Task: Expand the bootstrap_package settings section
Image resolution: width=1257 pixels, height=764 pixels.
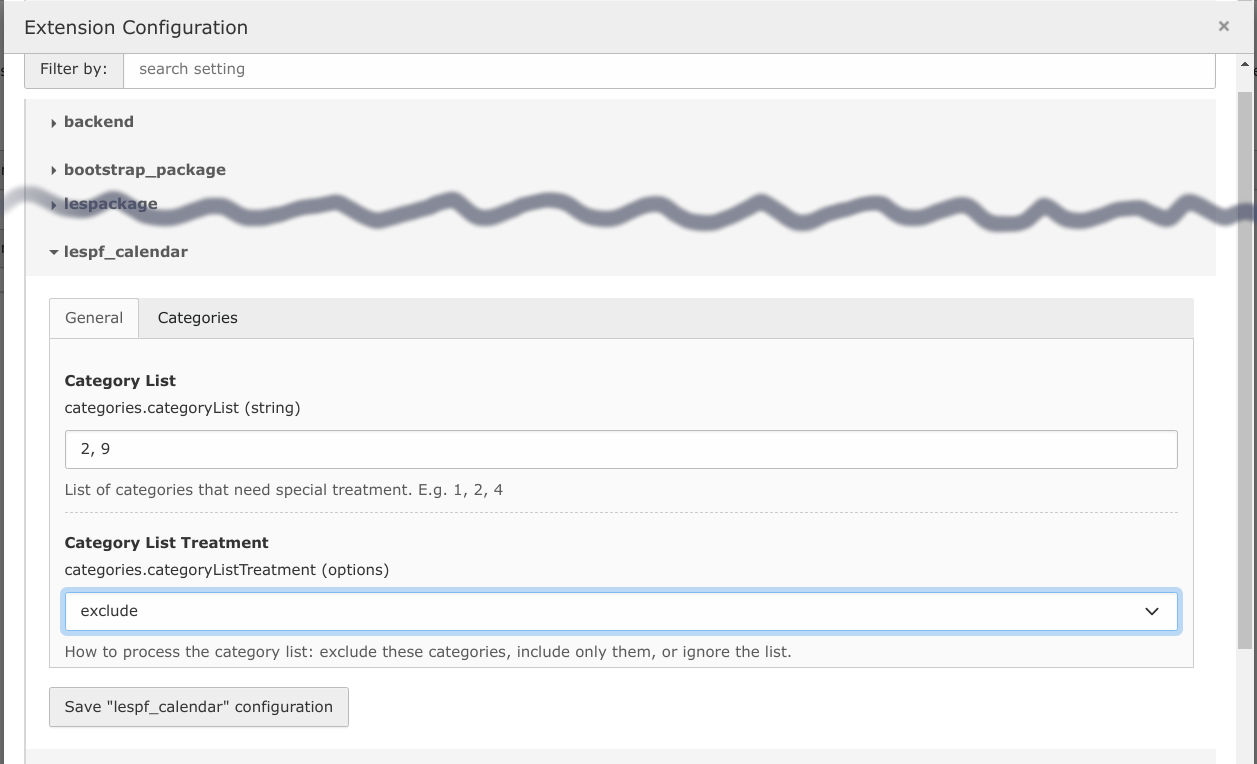Action: [144, 170]
